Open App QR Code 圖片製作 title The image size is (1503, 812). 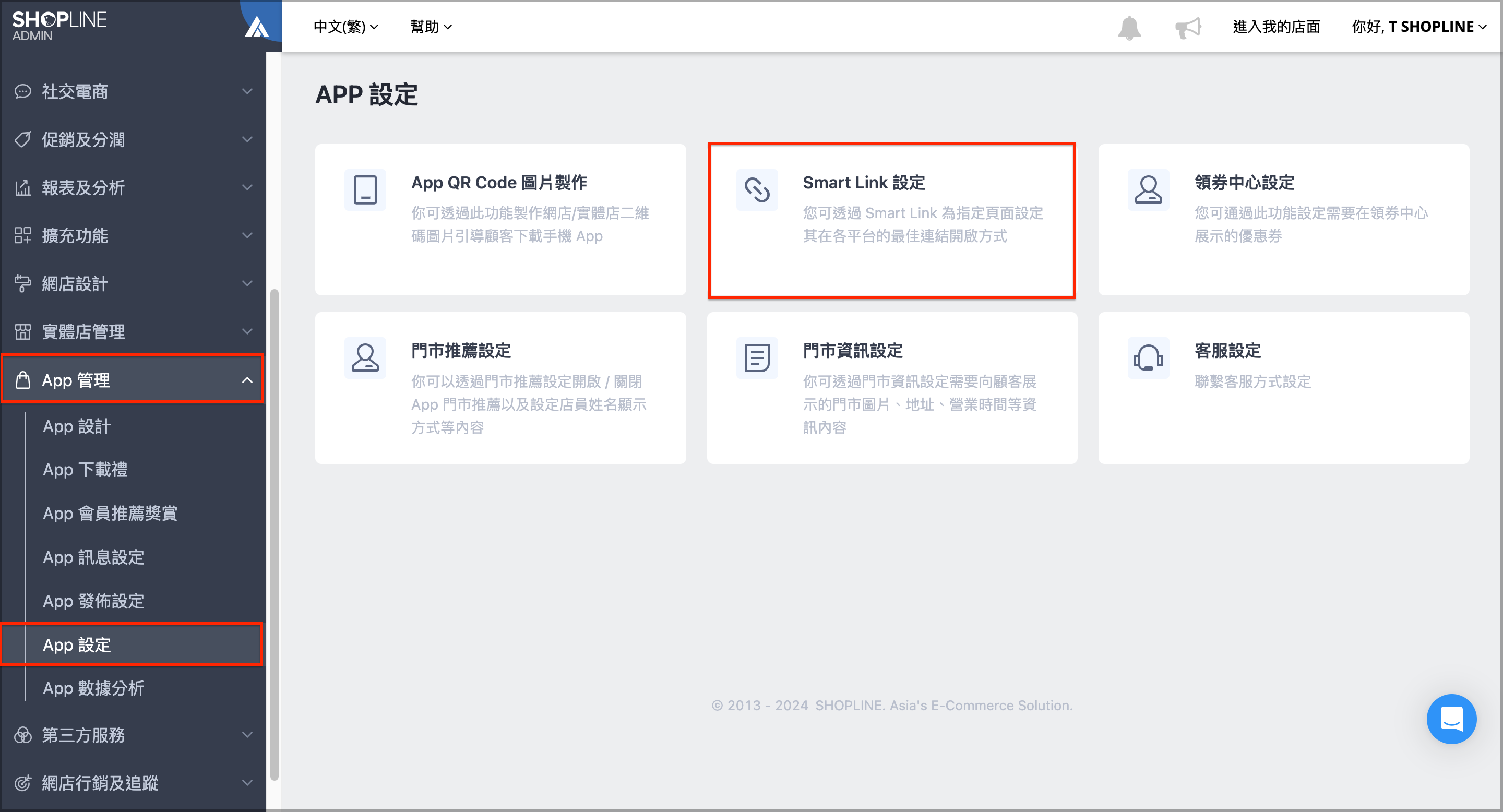pyautogui.click(x=499, y=183)
